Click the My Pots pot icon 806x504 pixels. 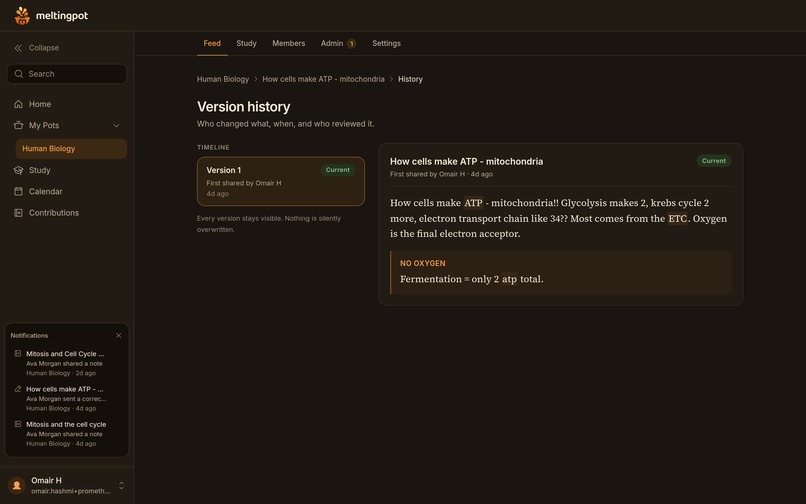click(19, 125)
